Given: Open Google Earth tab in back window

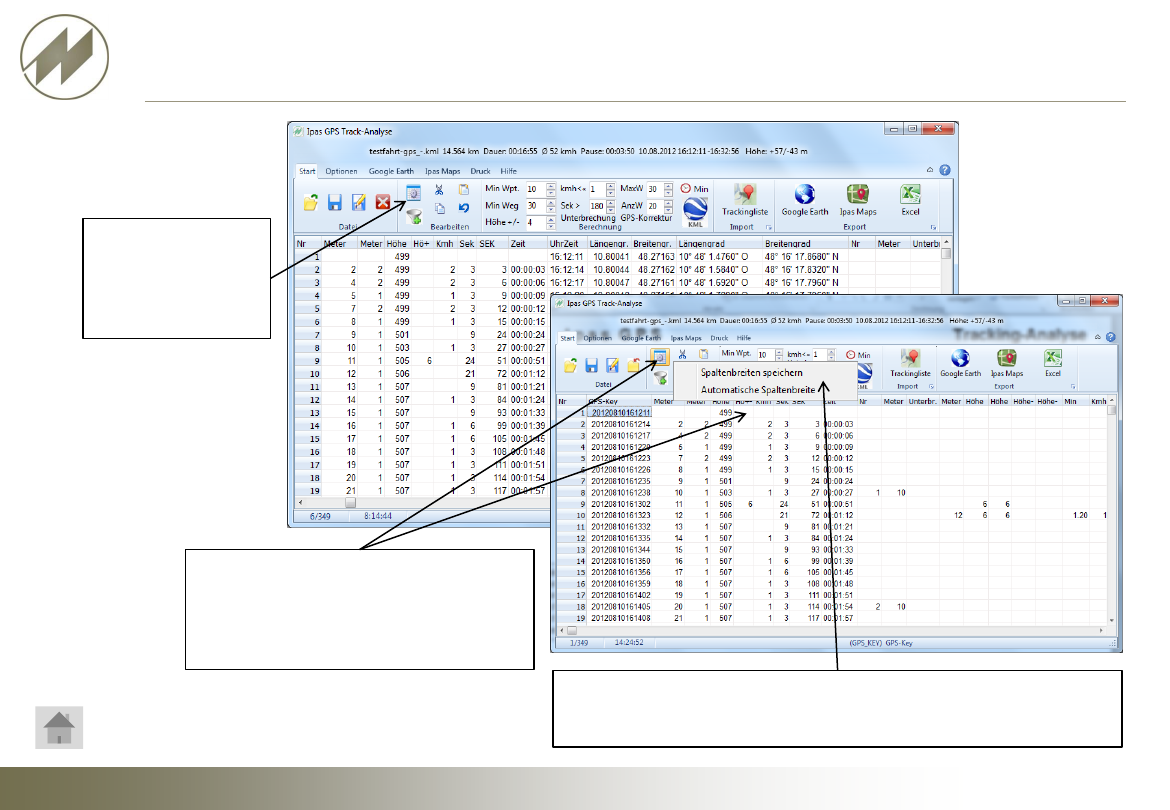Looking at the screenshot, I should pos(391,171).
